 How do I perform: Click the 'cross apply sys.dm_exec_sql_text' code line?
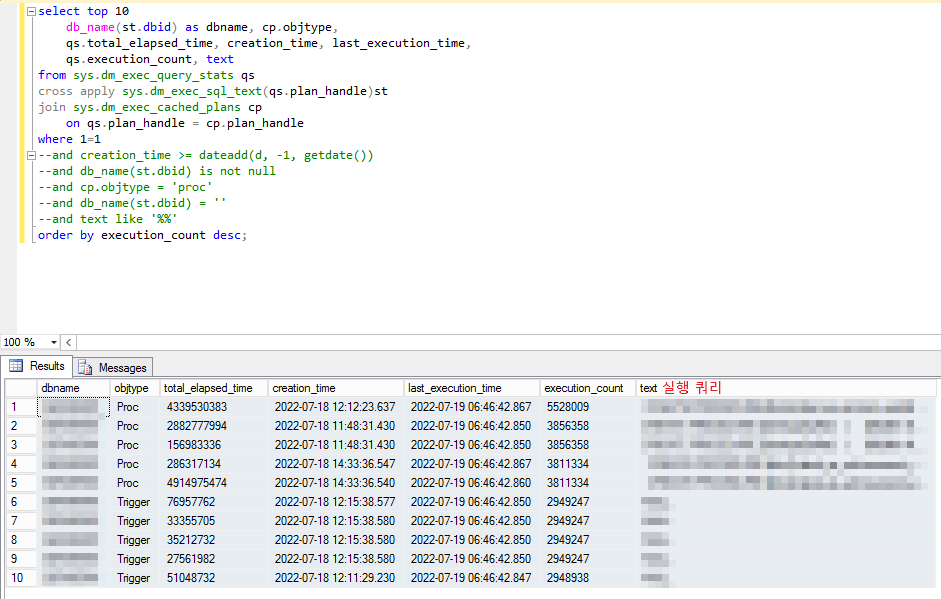pos(212,91)
